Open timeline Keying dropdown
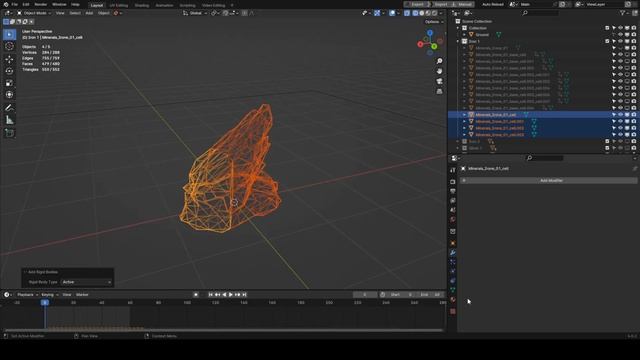Viewport: 640px width, 360px height. [49, 295]
